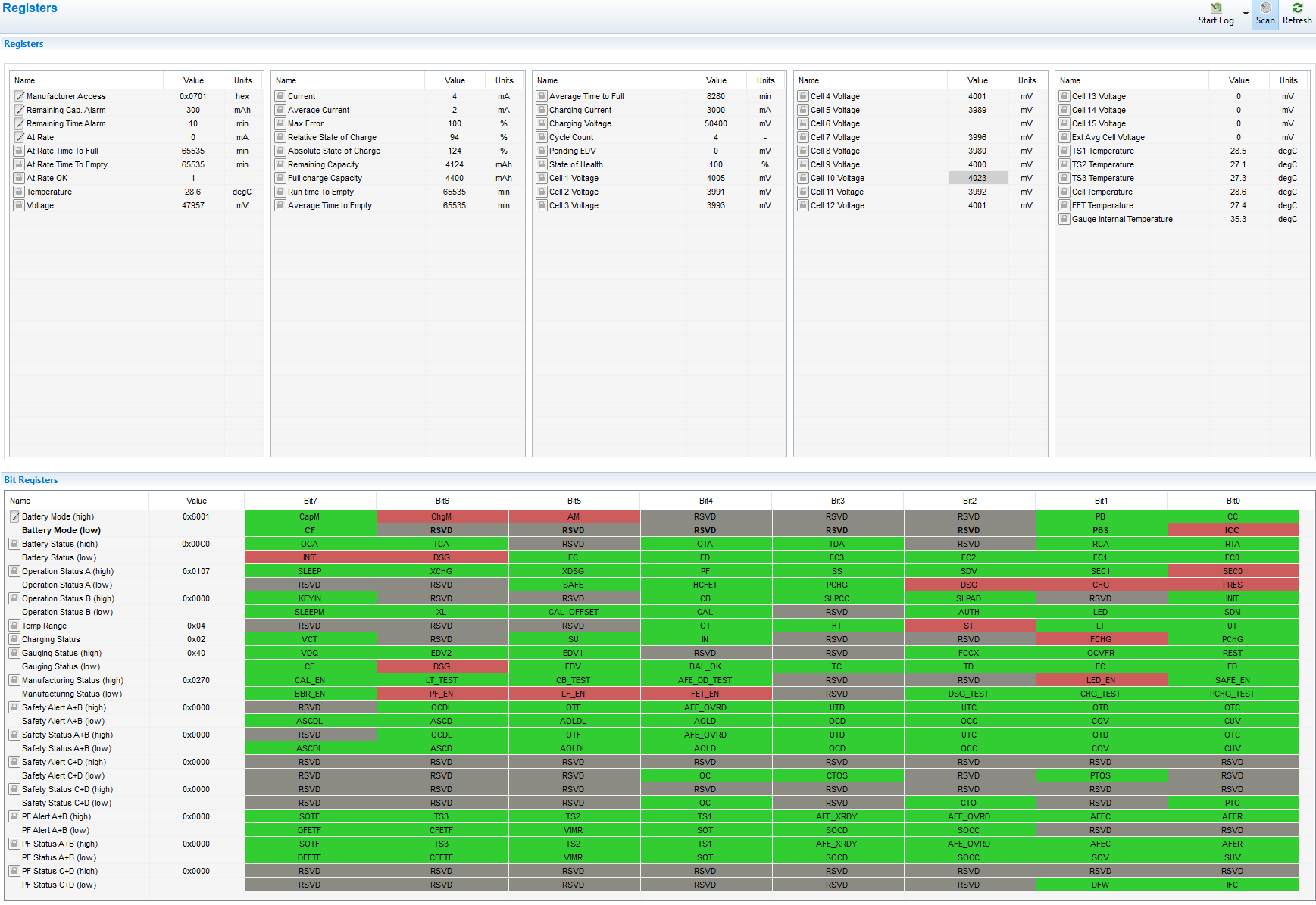Click the lock icon beside Gauge Internal Temperature

coord(1064,219)
